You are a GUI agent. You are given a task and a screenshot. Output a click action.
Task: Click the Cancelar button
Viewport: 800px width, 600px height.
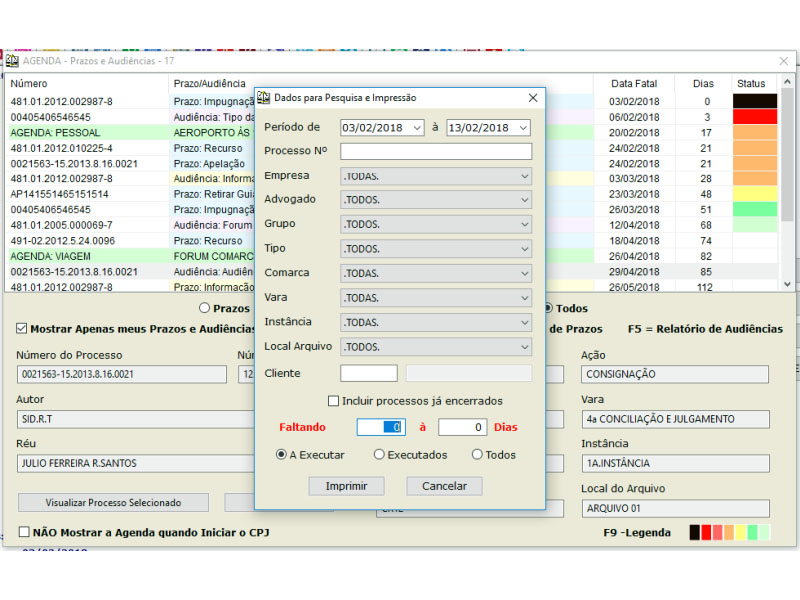click(x=444, y=486)
